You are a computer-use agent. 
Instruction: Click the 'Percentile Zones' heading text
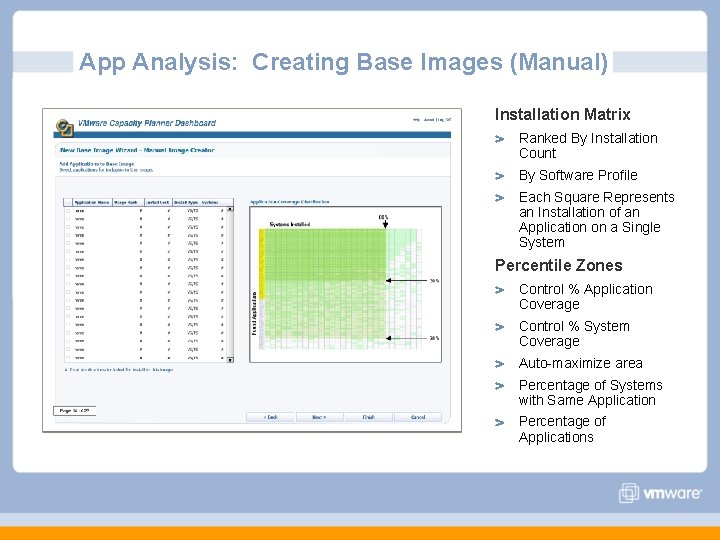click(x=559, y=265)
